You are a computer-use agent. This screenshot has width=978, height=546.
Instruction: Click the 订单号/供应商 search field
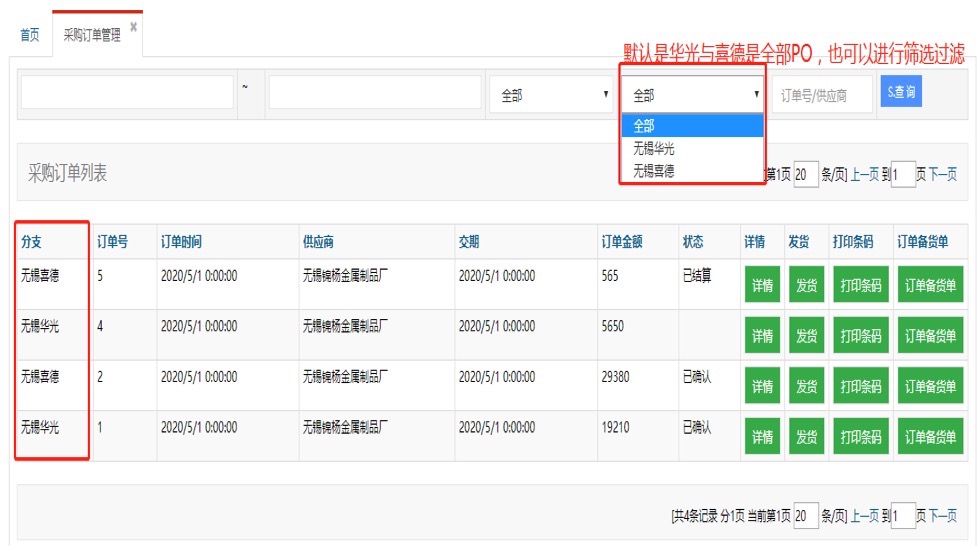822,95
